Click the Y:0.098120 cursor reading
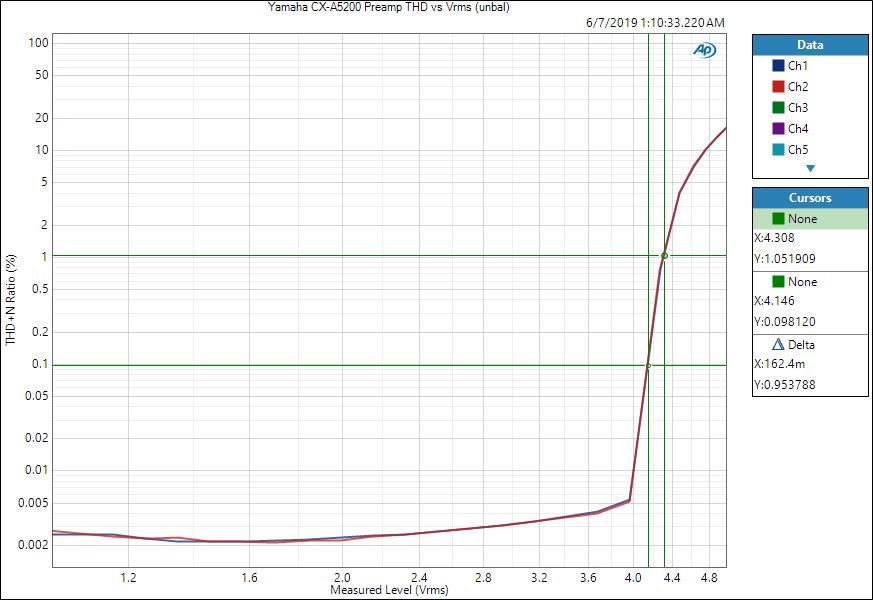This screenshot has width=873, height=600. [x=786, y=322]
